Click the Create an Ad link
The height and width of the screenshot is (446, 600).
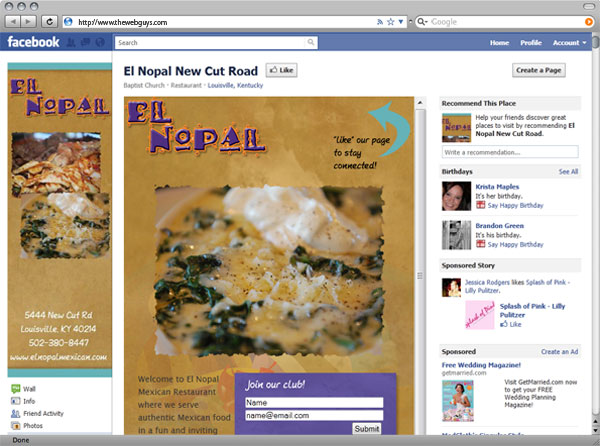click(x=559, y=352)
